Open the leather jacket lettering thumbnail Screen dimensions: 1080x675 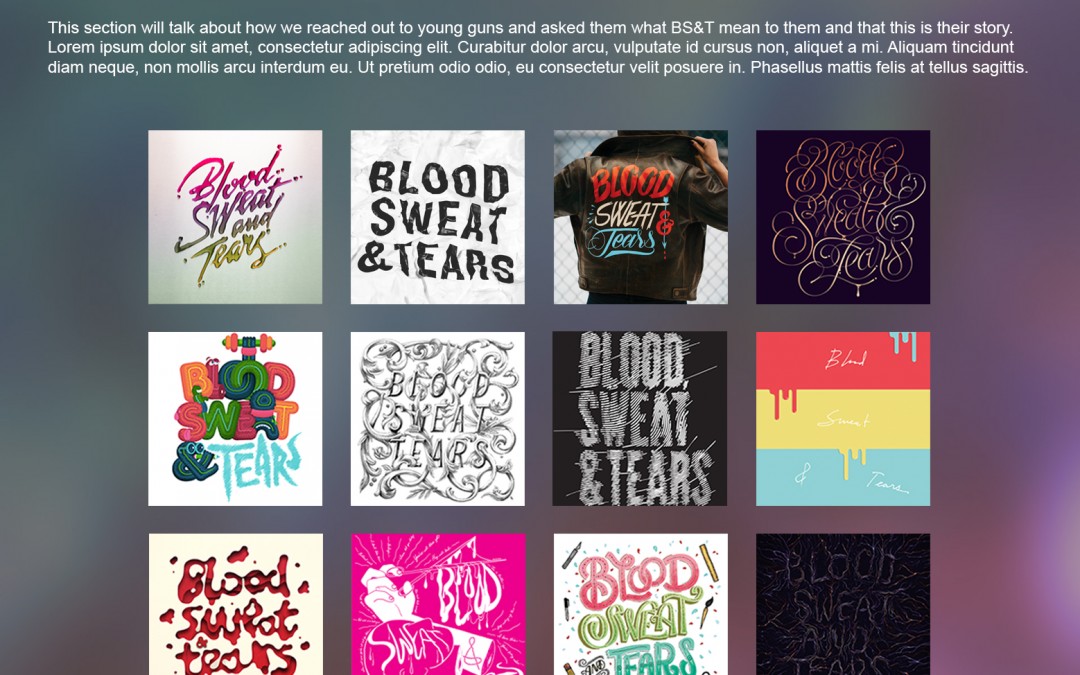click(641, 217)
